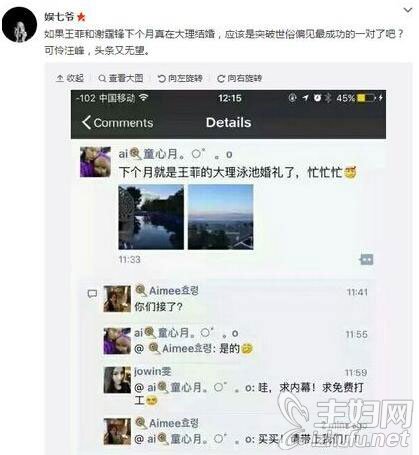Open Aimee's avatar on the 11:41 comment
The image size is (419, 455).
tap(117, 299)
